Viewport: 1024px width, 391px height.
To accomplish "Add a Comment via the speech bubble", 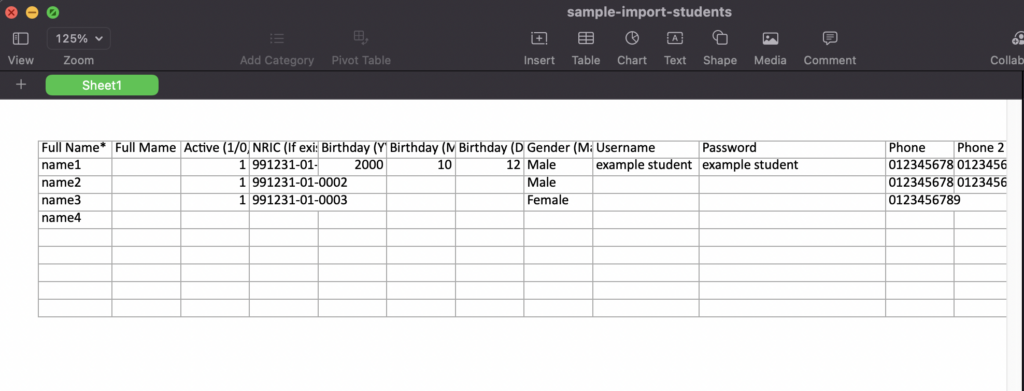I will [x=829, y=39].
